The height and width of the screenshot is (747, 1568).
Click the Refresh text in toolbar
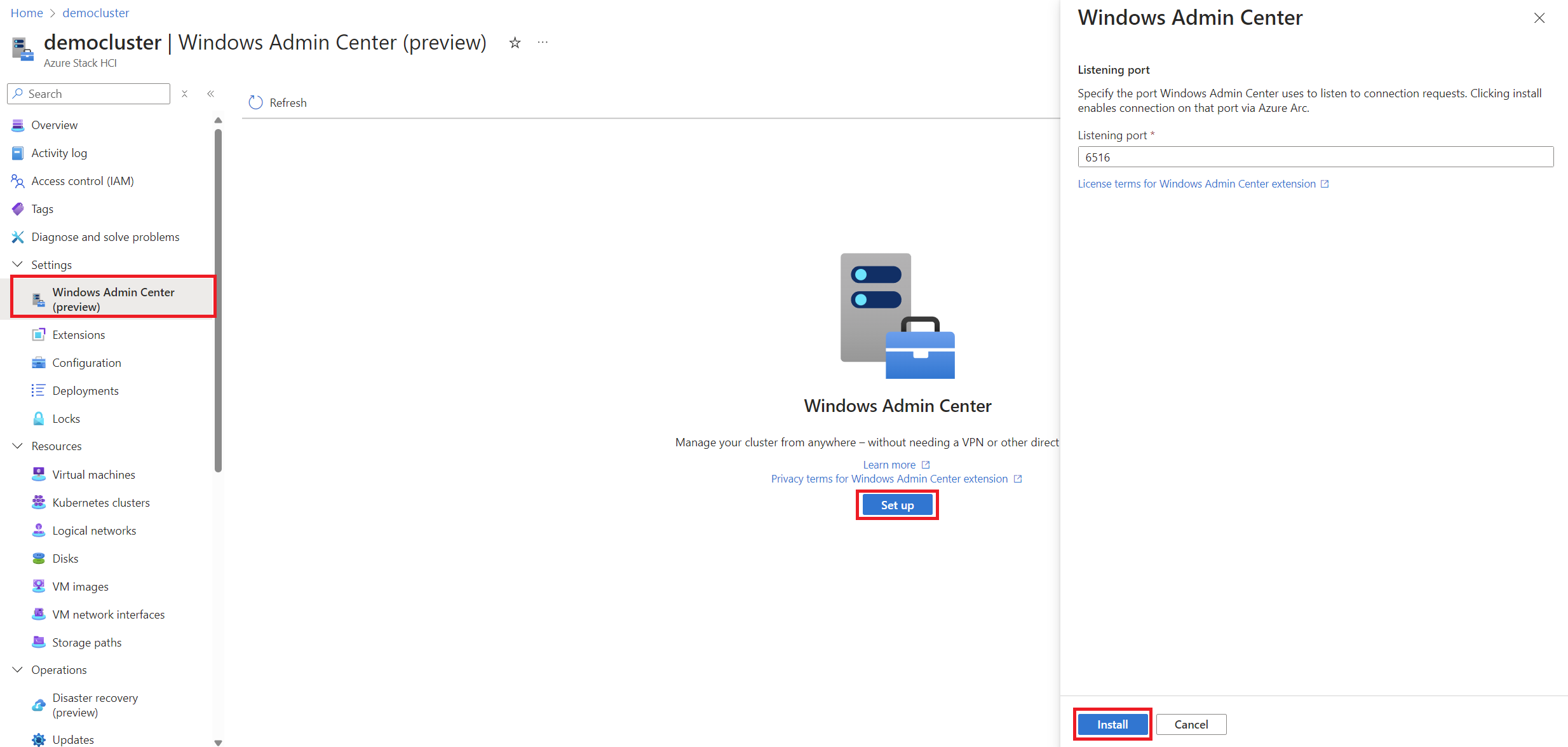[x=288, y=103]
